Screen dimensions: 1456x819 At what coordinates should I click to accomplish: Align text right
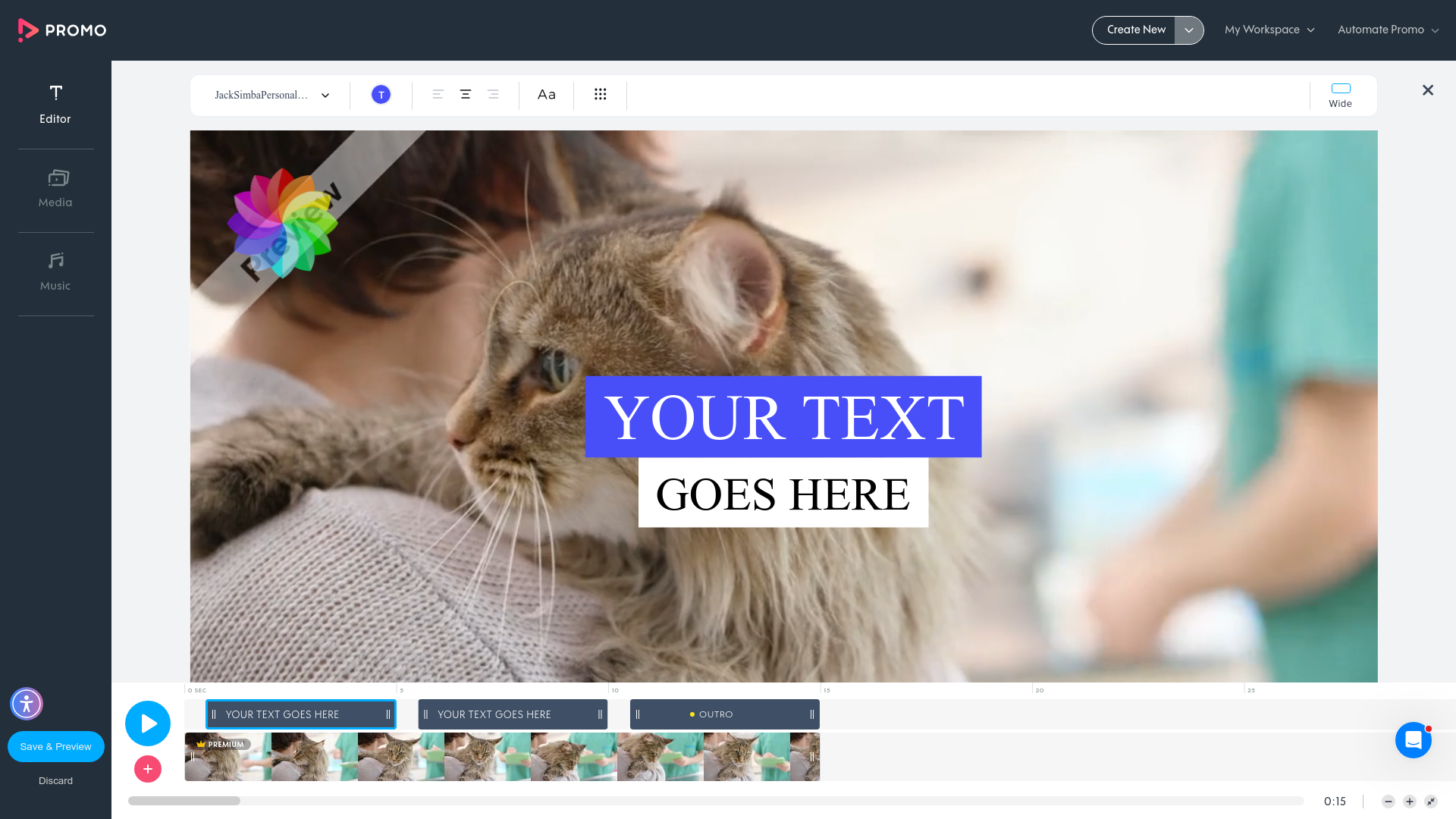[x=493, y=94]
